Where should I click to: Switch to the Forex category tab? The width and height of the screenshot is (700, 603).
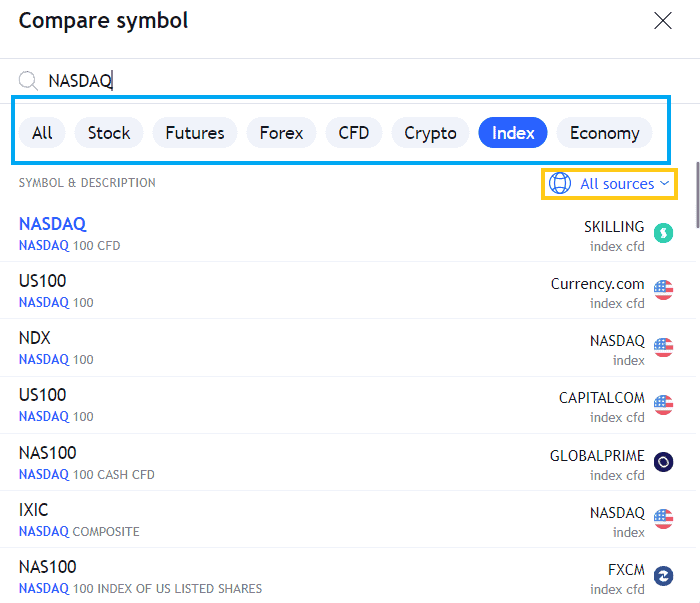(x=281, y=133)
